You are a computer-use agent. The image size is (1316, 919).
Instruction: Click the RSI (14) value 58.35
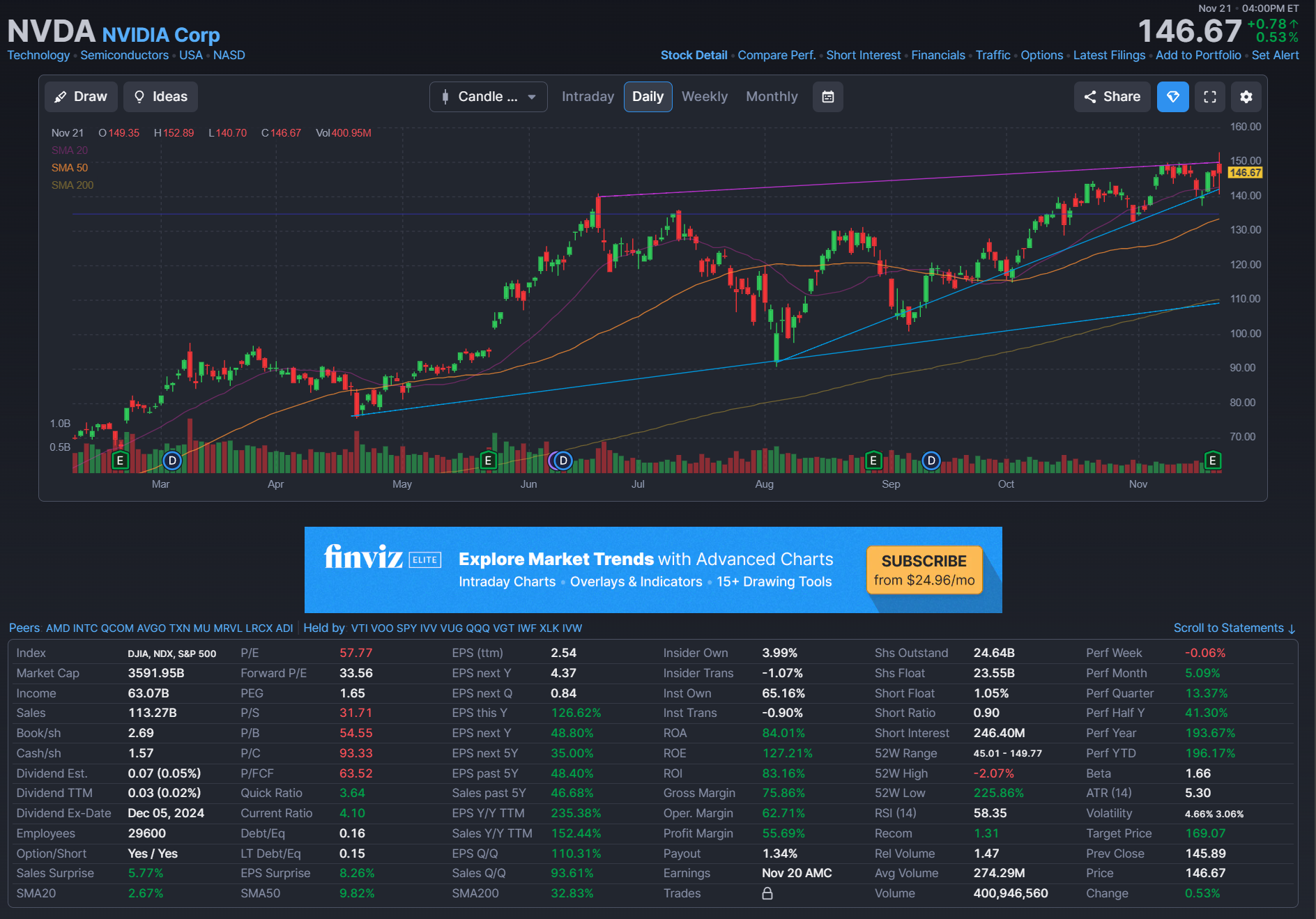point(990,813)
